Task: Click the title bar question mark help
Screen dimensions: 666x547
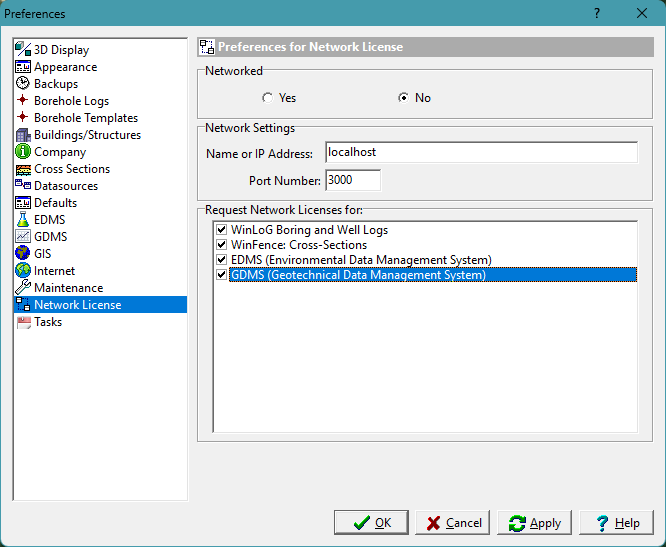Action: pyautogui.click(x=597, y=13)
